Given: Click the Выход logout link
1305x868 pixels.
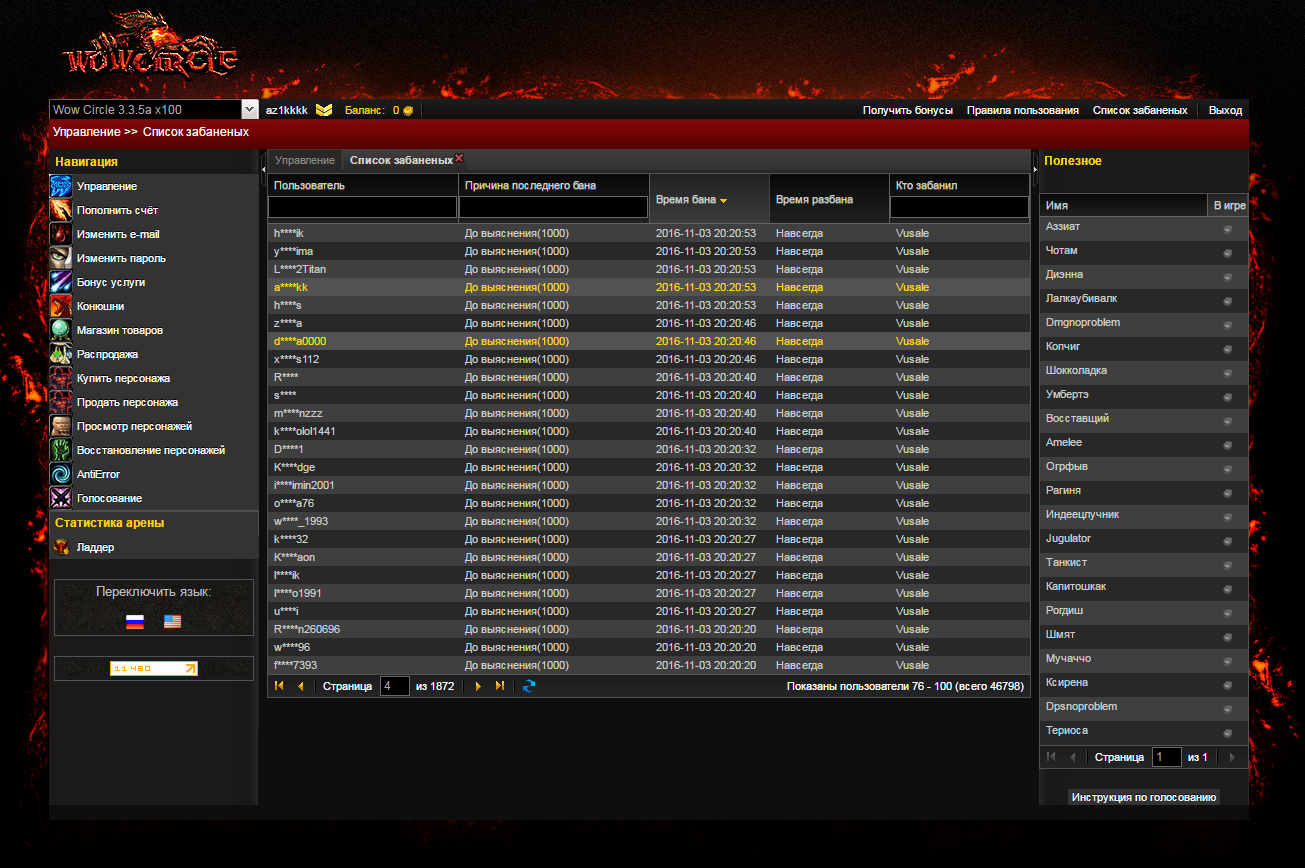Looking at the screenshot, I should pos(1225,110).
